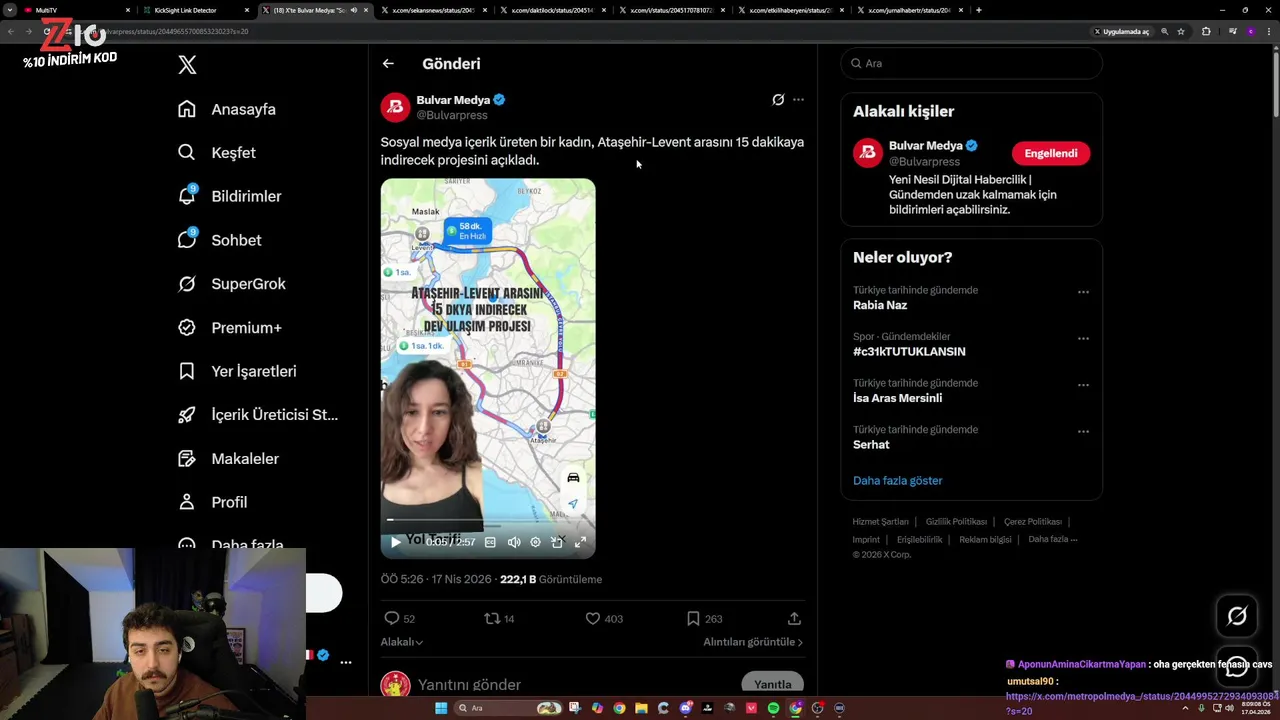Open more options for İsa Aras Mersinli
Viewport: 1280px width, 720px height.
[x=1083, y=385]
